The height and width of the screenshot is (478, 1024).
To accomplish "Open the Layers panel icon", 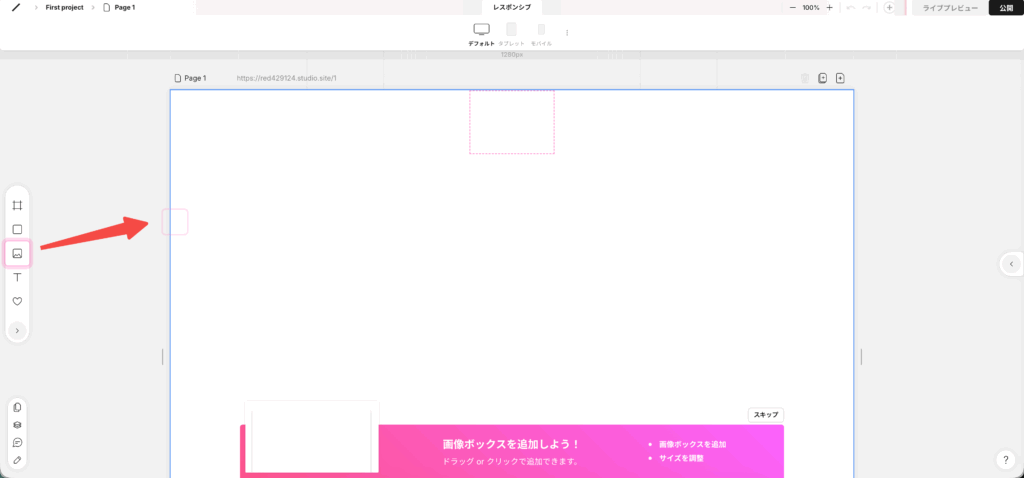I will (x=17, y=425).
